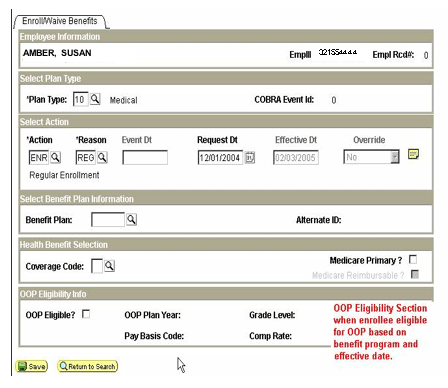Open the Reason field lookup magnifier
Screen dimensions: 448x388
[x=102, y=157]
